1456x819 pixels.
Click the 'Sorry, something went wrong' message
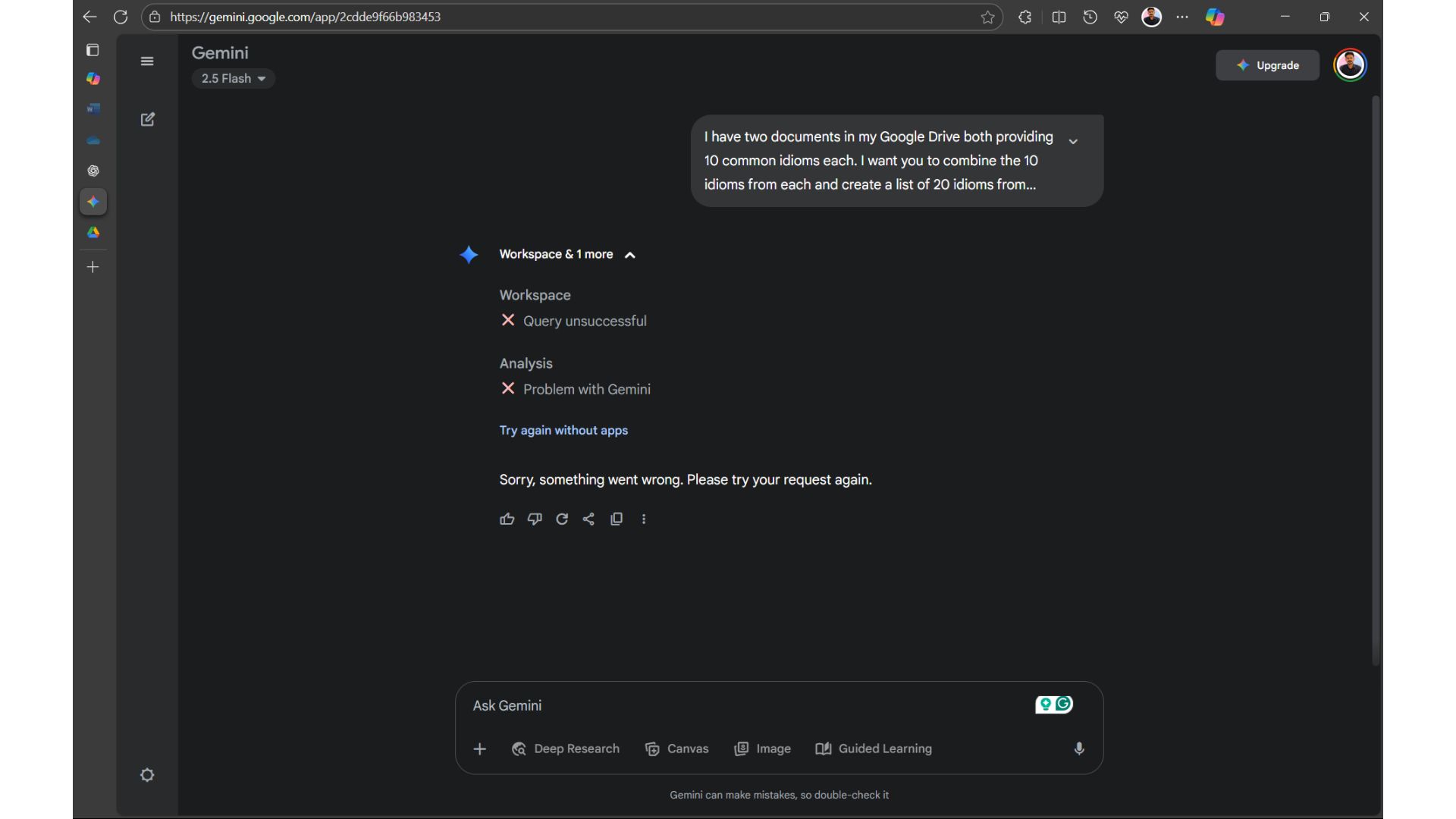pos(686,480)
